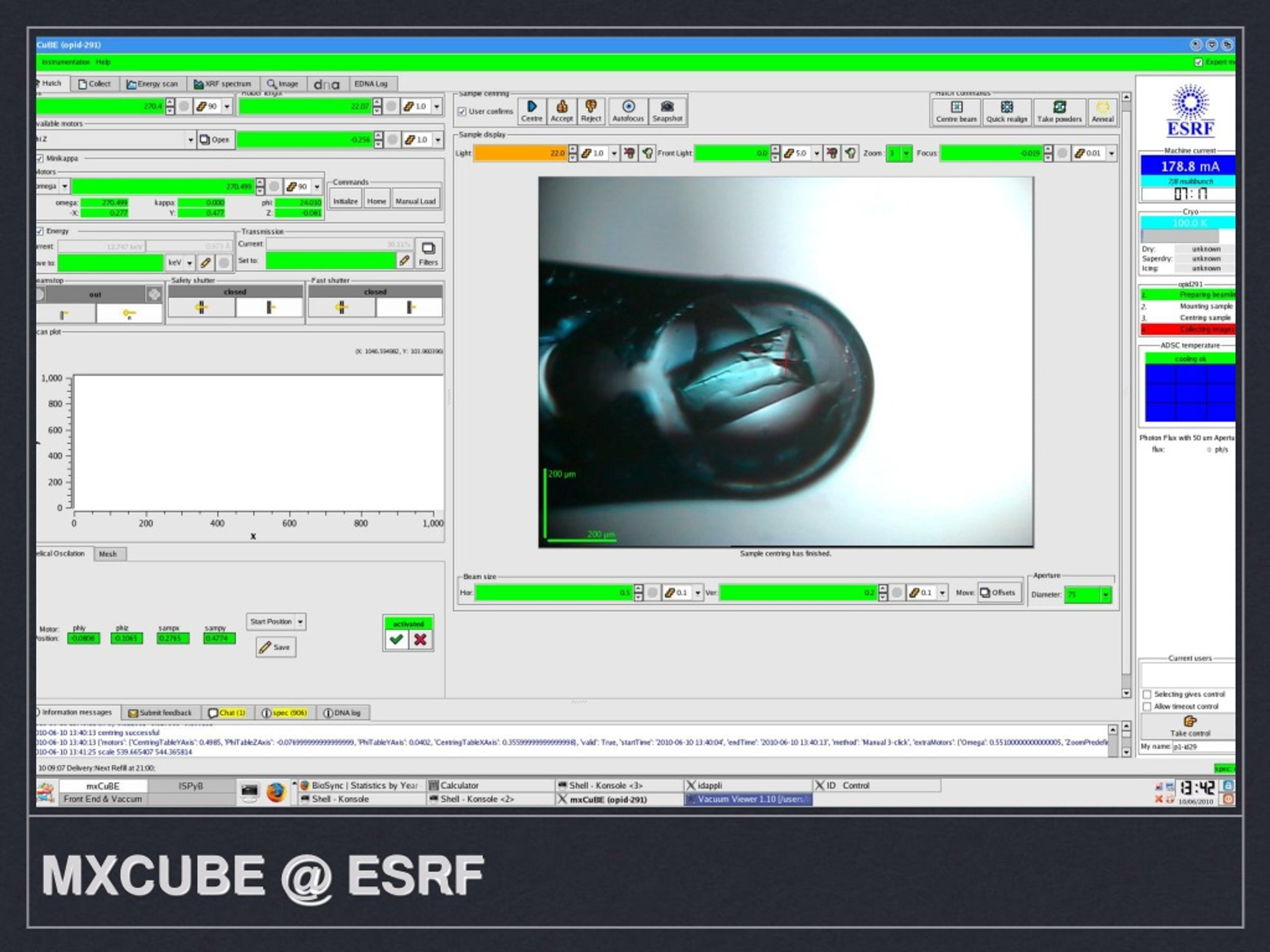Close the safety shutter with right icon
The width and height of the screenshot is (1270, 952).
click(x=269, y=307)
